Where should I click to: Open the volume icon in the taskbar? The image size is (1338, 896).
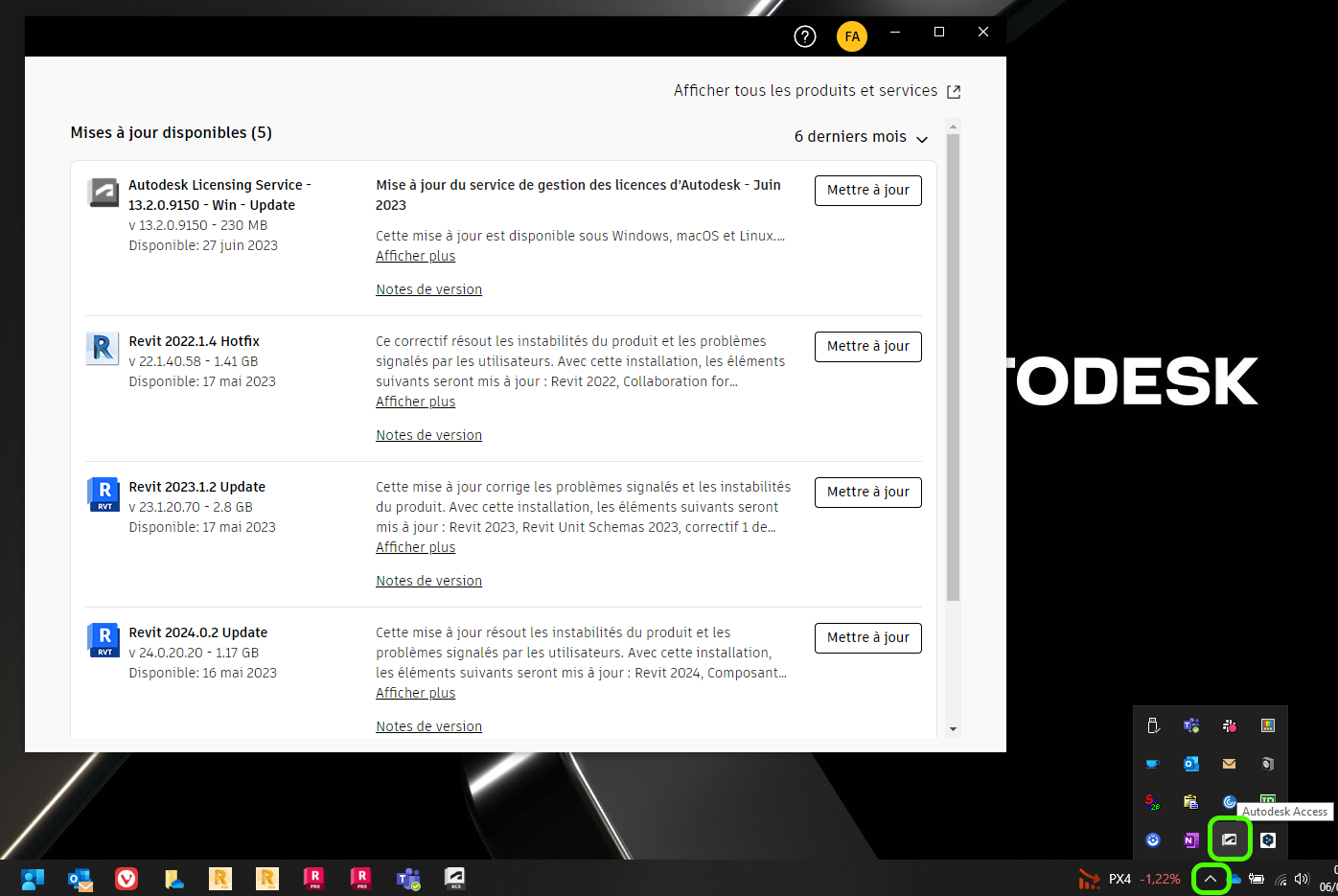click(1301, 879)
